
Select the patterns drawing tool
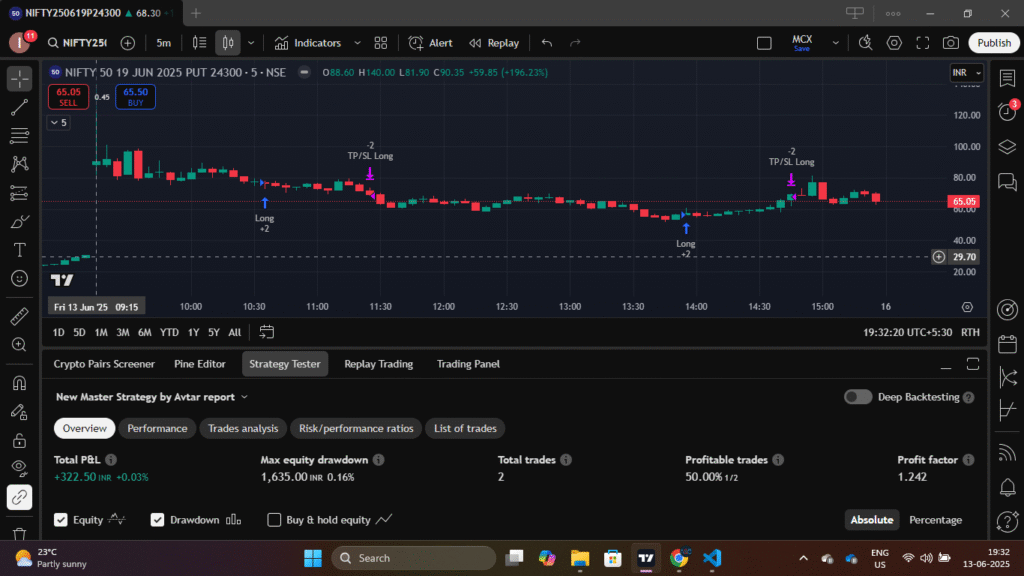[x=20, y=164]
